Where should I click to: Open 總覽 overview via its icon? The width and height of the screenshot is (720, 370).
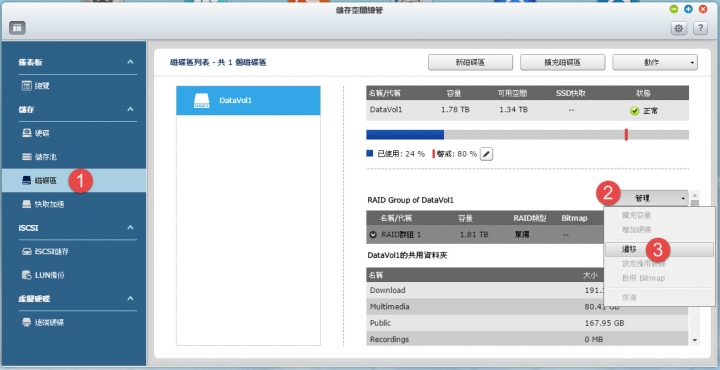pos(27,85)
